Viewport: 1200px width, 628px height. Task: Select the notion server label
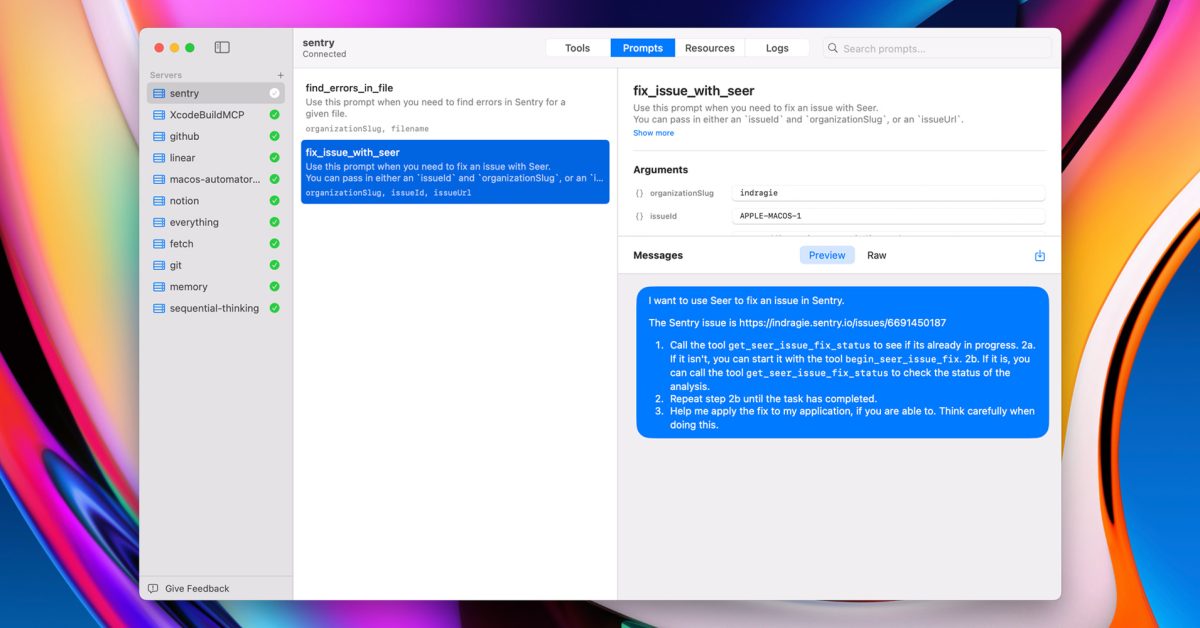[x=184, y=201]
